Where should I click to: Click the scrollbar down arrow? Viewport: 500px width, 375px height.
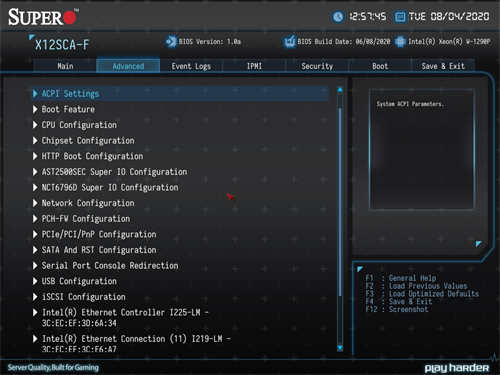pyautogui.click(x=340, y=348)
